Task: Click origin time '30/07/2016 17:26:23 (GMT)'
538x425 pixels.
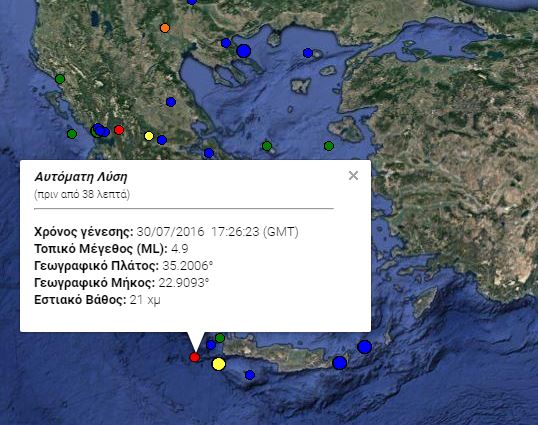Action: pos(218,232)
